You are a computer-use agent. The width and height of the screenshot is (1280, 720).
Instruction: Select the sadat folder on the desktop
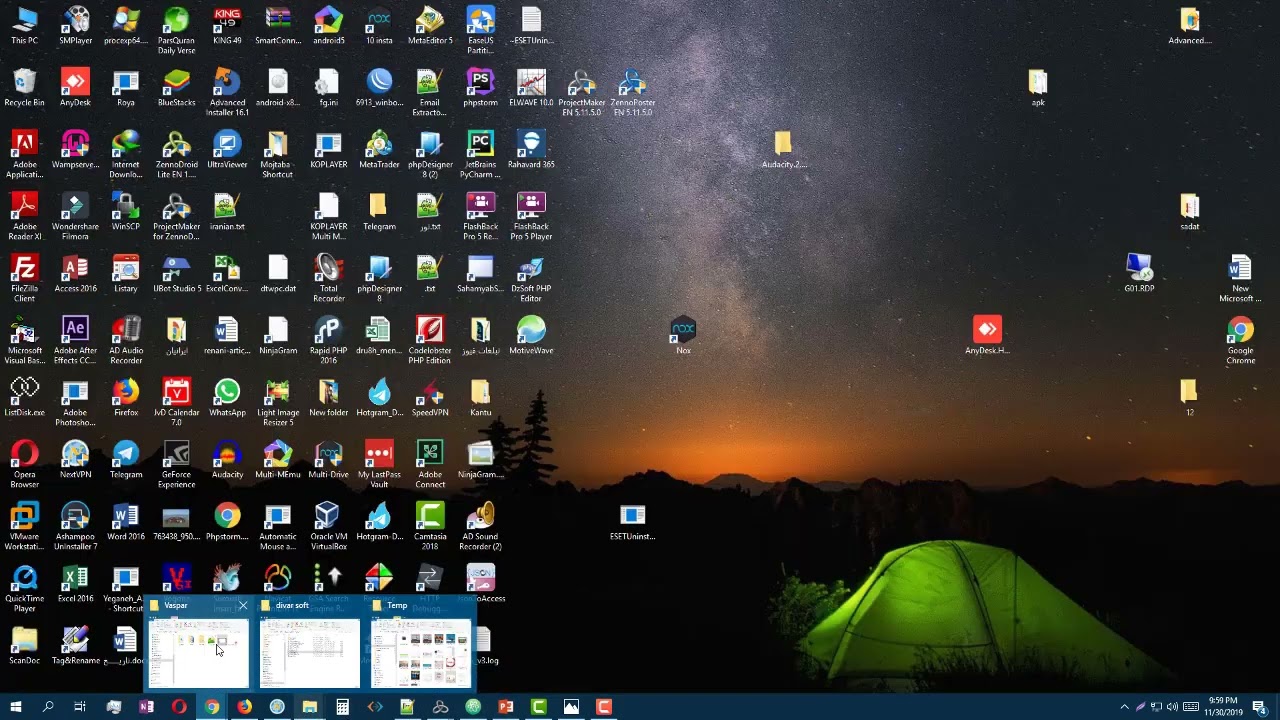click(1189, 212)
